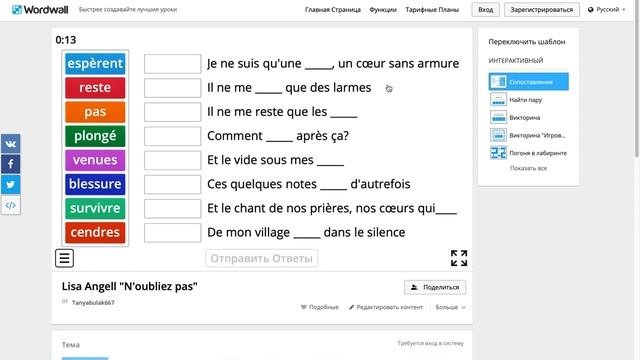
Task: Toggle fullscreen mode for the activity
Action: pyautogui.click(x=459, y=258)
